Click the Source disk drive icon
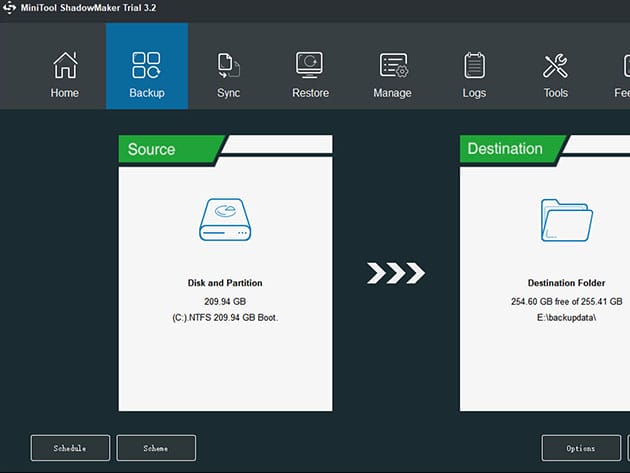The image size is (630, 473). pyautogui.click(x=225, y=219)
